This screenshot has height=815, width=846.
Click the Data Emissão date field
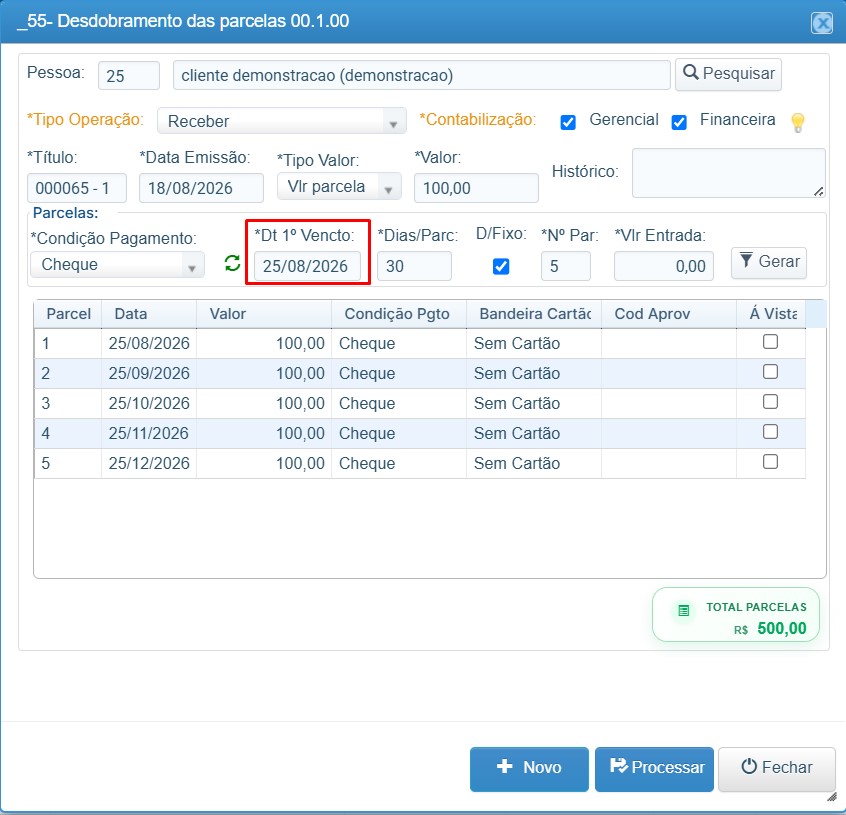point(201,188)
